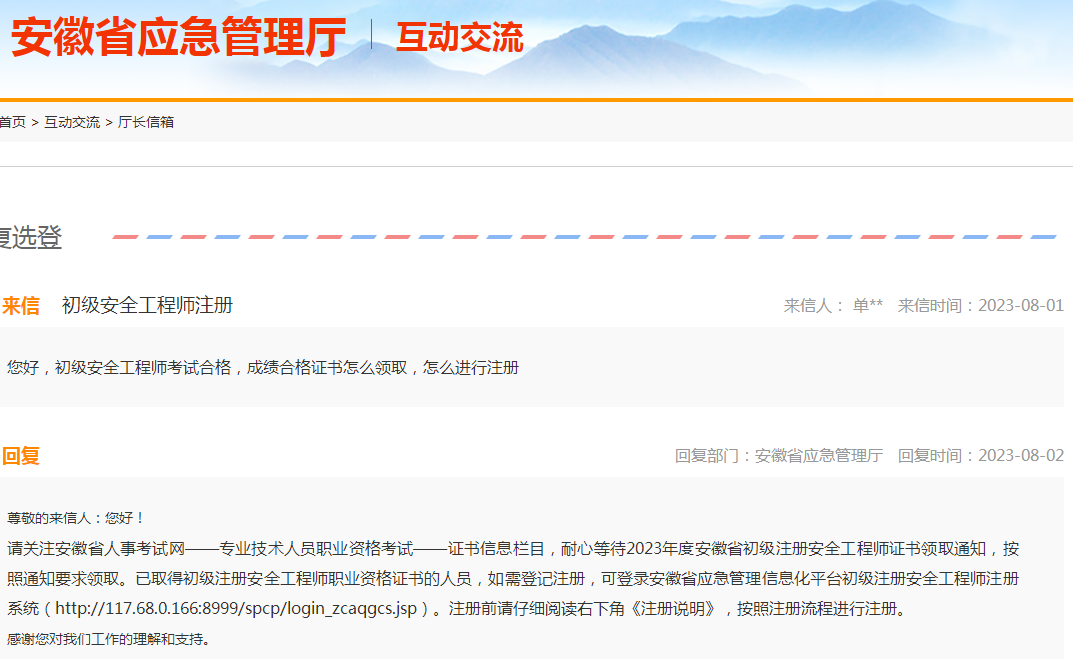The width and height of the screenshot is (1073, 659).
Task: Click the greeting line 尊敬的来信人
Action: coord(76,518)
